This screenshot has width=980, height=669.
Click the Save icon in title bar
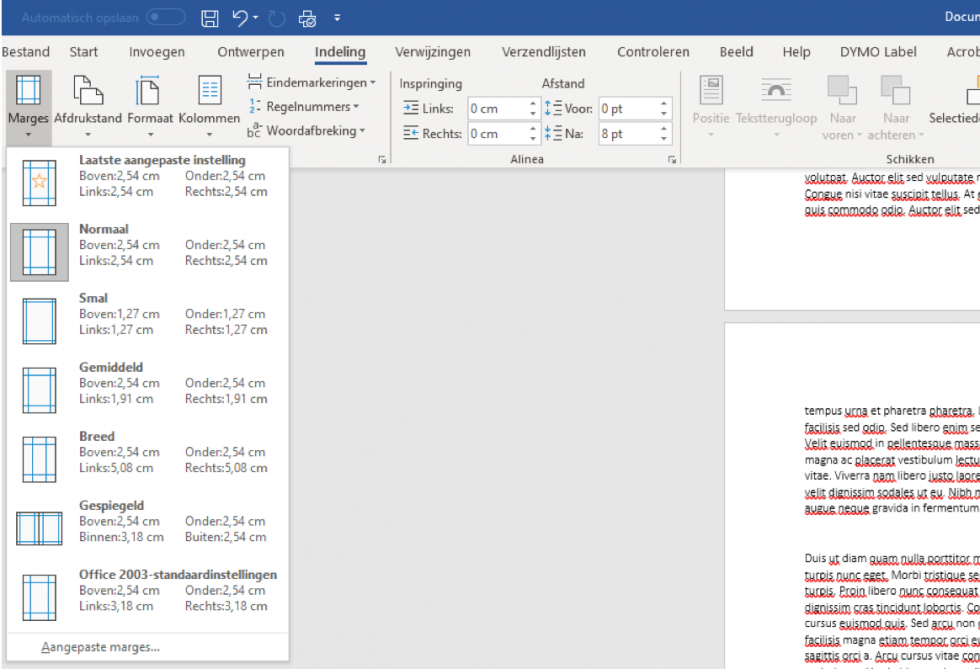pos(210,18)
